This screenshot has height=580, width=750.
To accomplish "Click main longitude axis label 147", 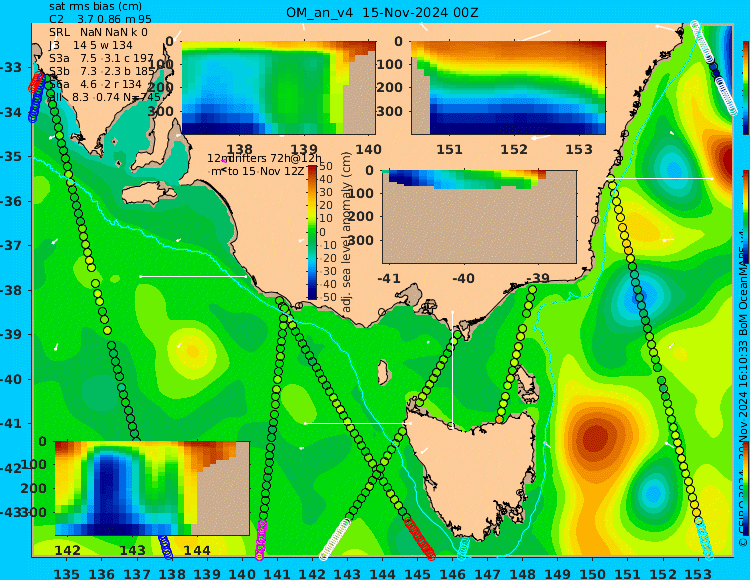I will point(487,573).
